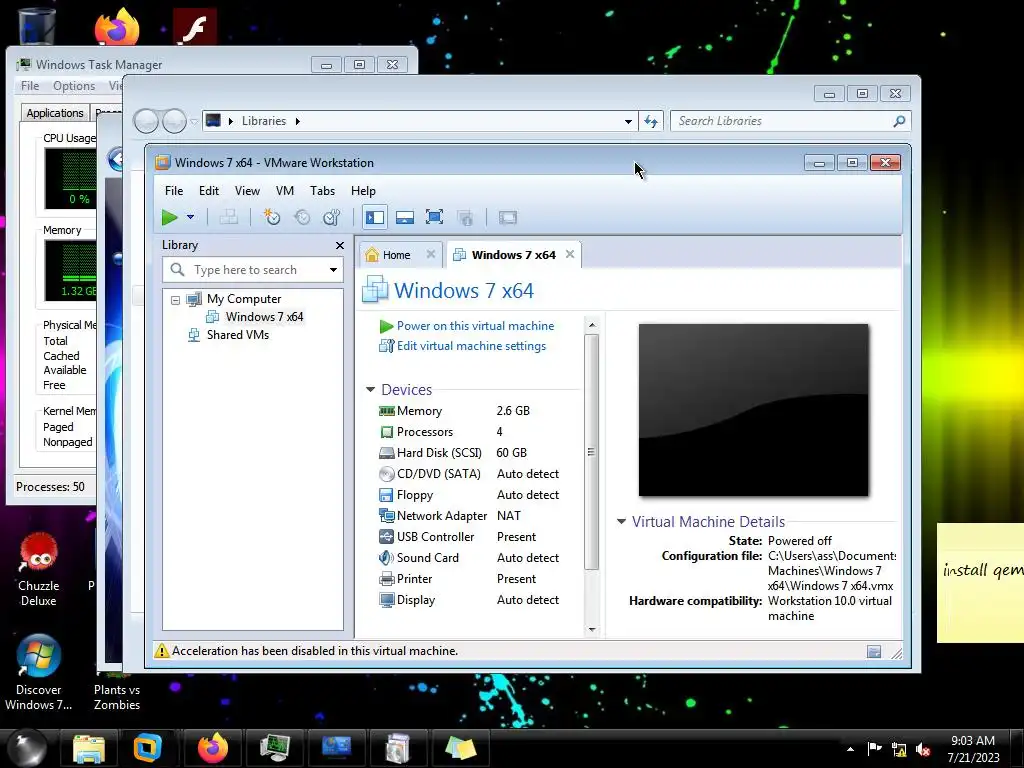Viewport: 1024px width, 768px height.
Task: Open the Snapshot Manager toolbar icon
Action: [332, 217]
